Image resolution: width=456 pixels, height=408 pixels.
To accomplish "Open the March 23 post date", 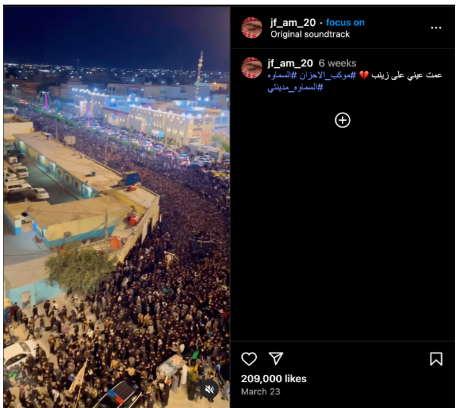I will (x=261, y=392).
